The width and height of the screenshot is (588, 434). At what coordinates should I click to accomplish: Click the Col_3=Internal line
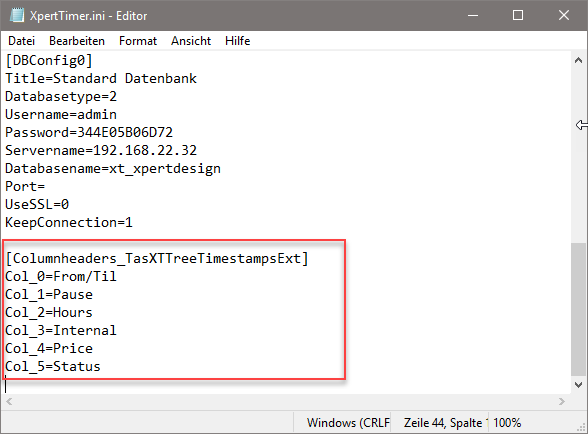60,330
